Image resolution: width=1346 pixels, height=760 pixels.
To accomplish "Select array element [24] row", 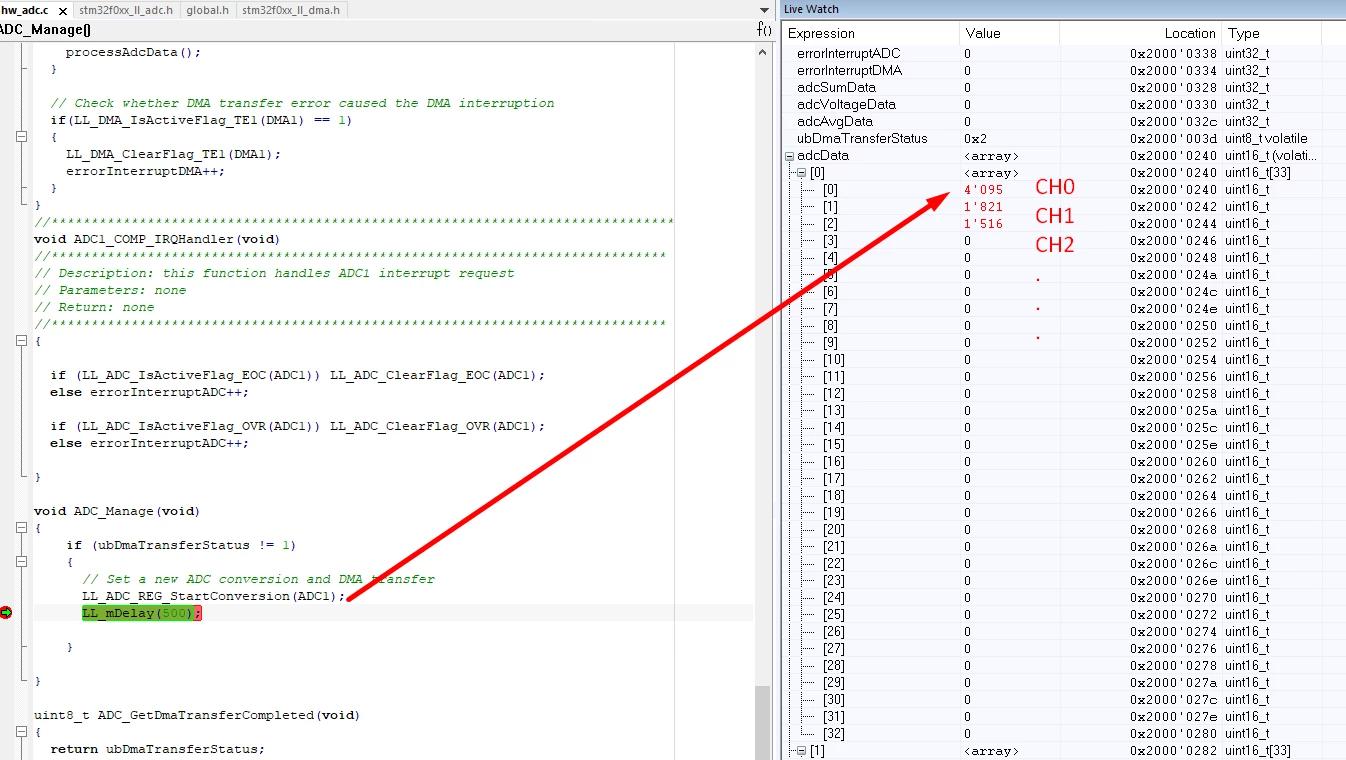I will point(1064,598).
